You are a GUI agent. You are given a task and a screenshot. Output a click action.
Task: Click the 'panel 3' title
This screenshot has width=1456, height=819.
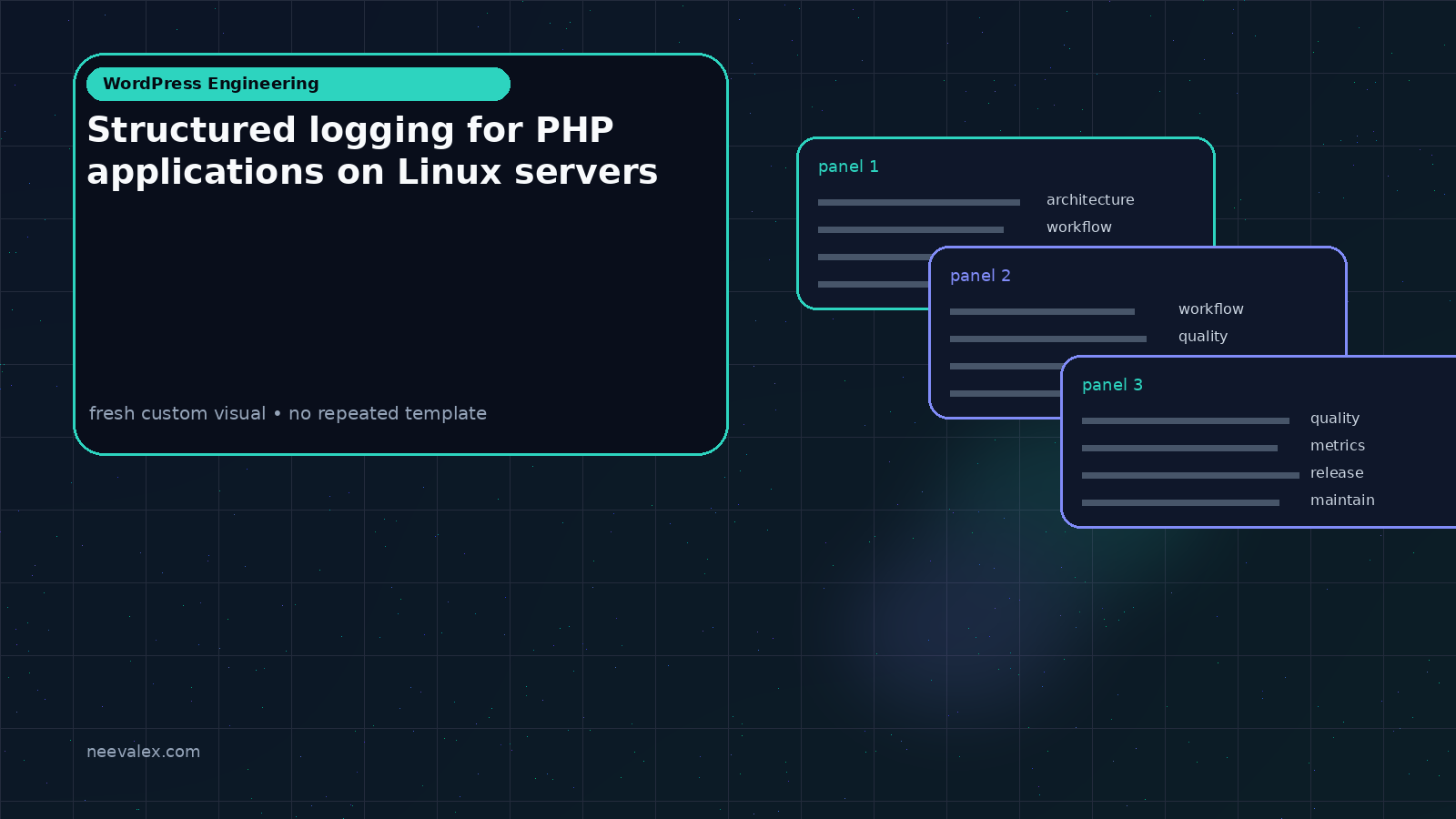pyautogui.click(x=1112, y=385)
